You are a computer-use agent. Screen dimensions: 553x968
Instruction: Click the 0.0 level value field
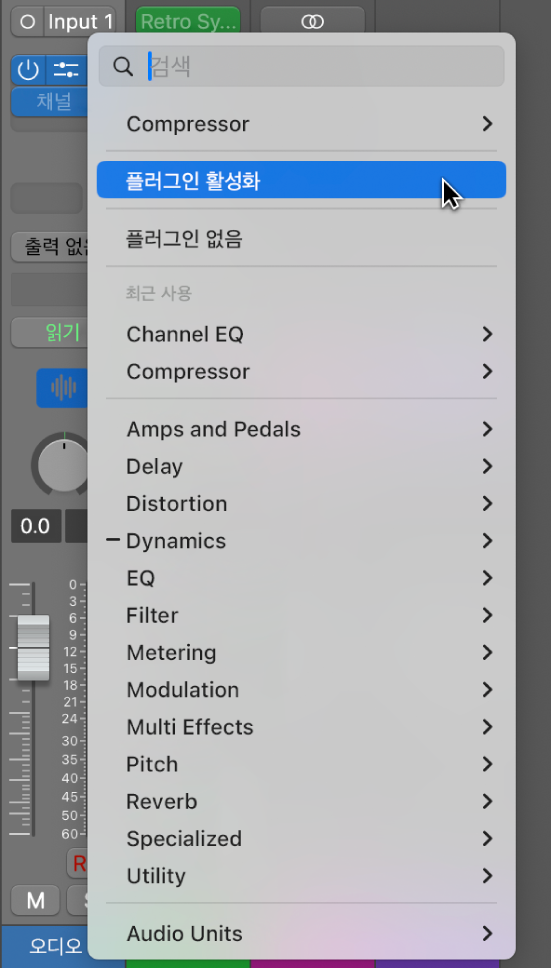(36, 526)
